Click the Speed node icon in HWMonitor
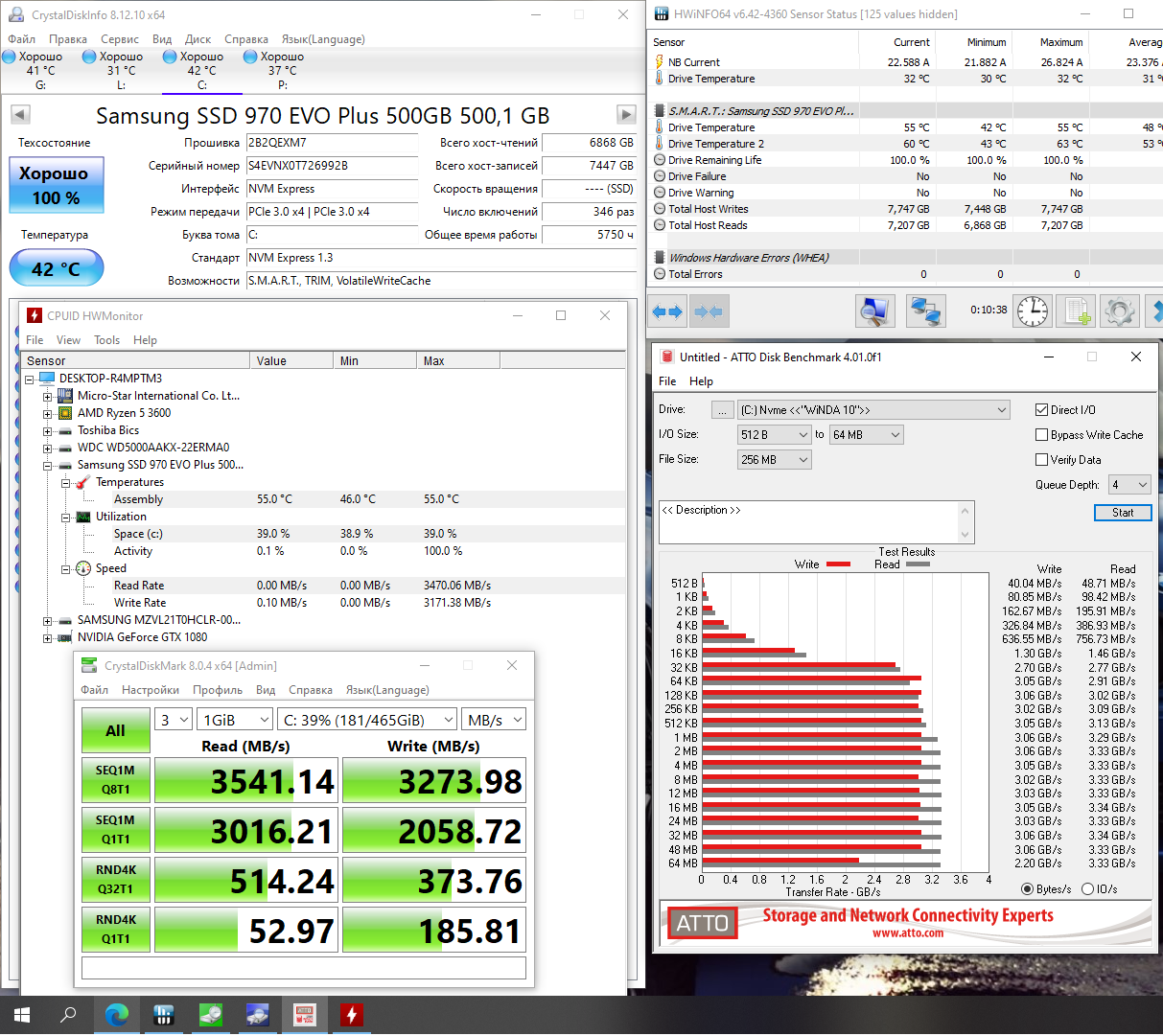The image size is (1163, 1036). point(83,568)
